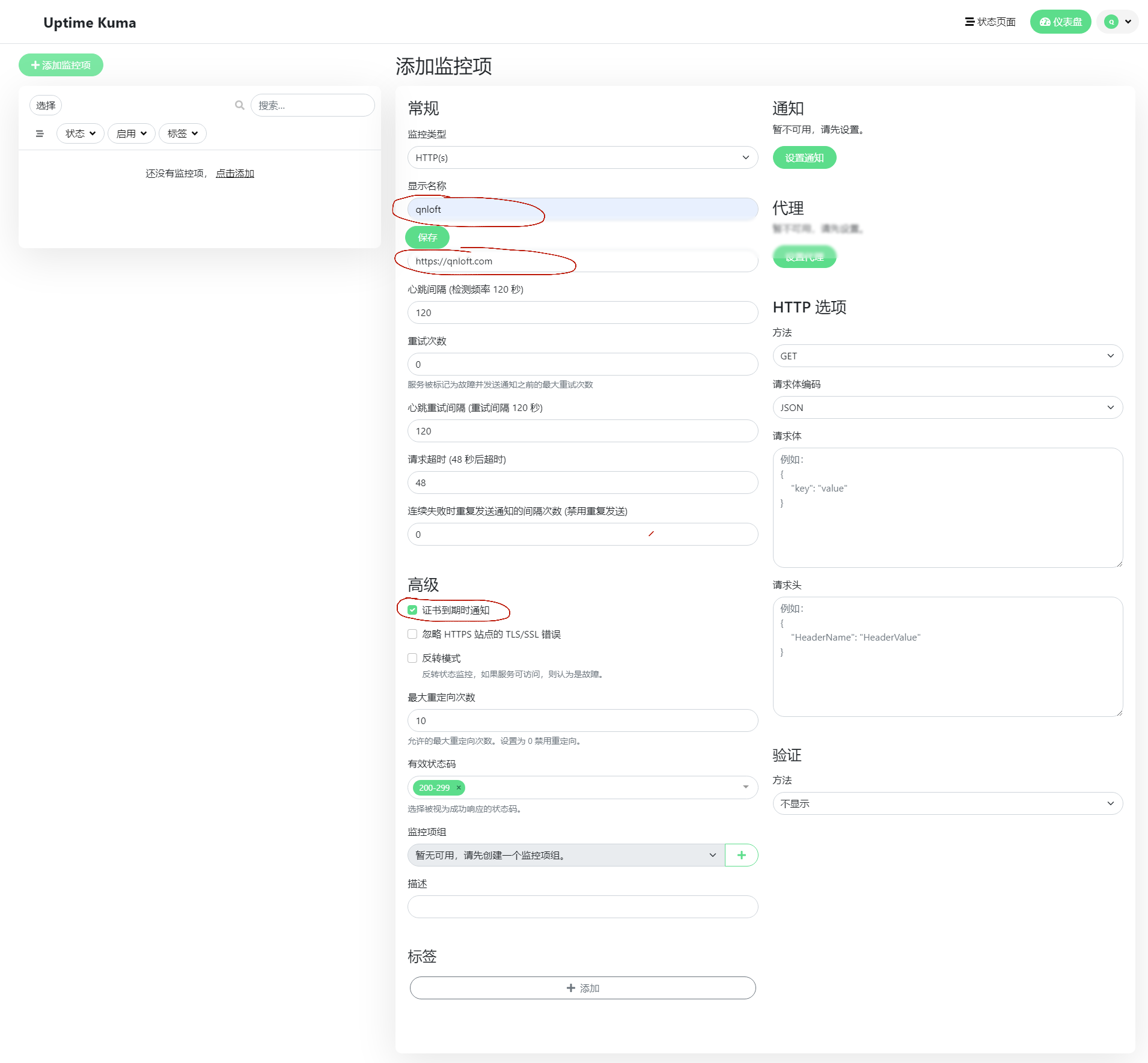Open the authentication method 不显示 dropdown
The width and height of the screenshot is (1148, 1063).
(947, 803)
